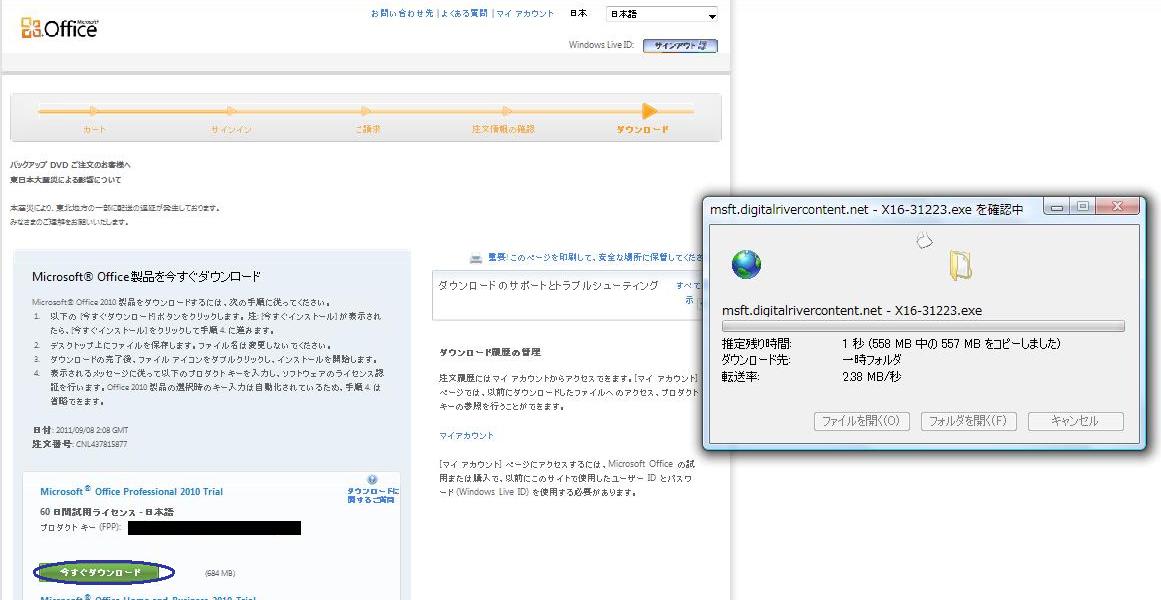1161x600 pixels.
Task: Open the マイ アカウント link in the top header
Action: [x=525, y=13]
